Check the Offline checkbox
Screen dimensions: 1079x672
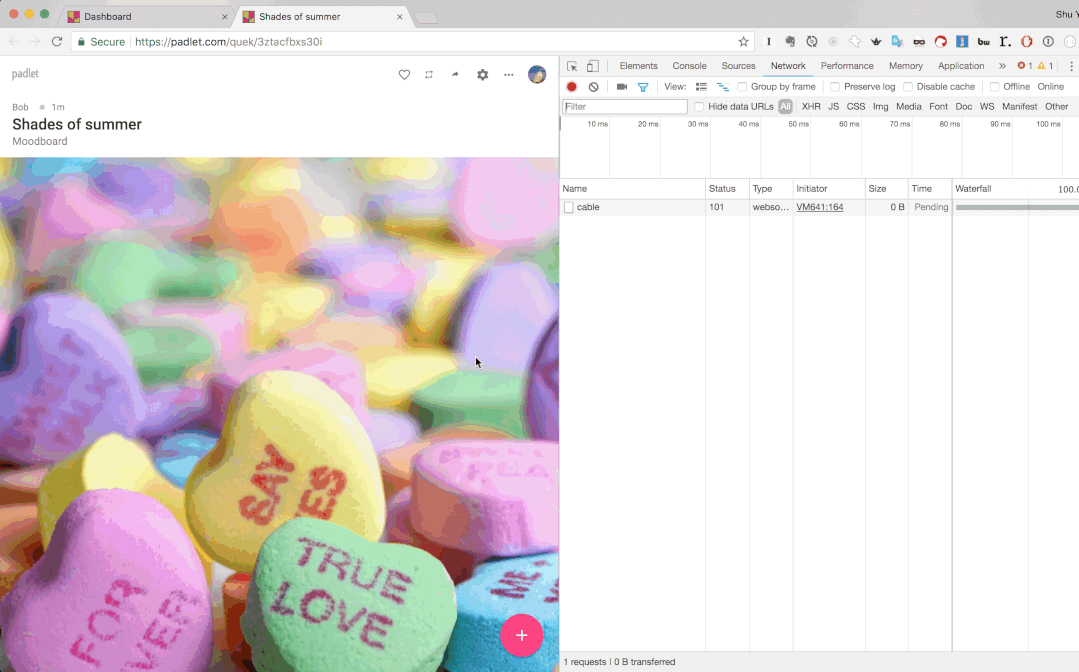994,87
